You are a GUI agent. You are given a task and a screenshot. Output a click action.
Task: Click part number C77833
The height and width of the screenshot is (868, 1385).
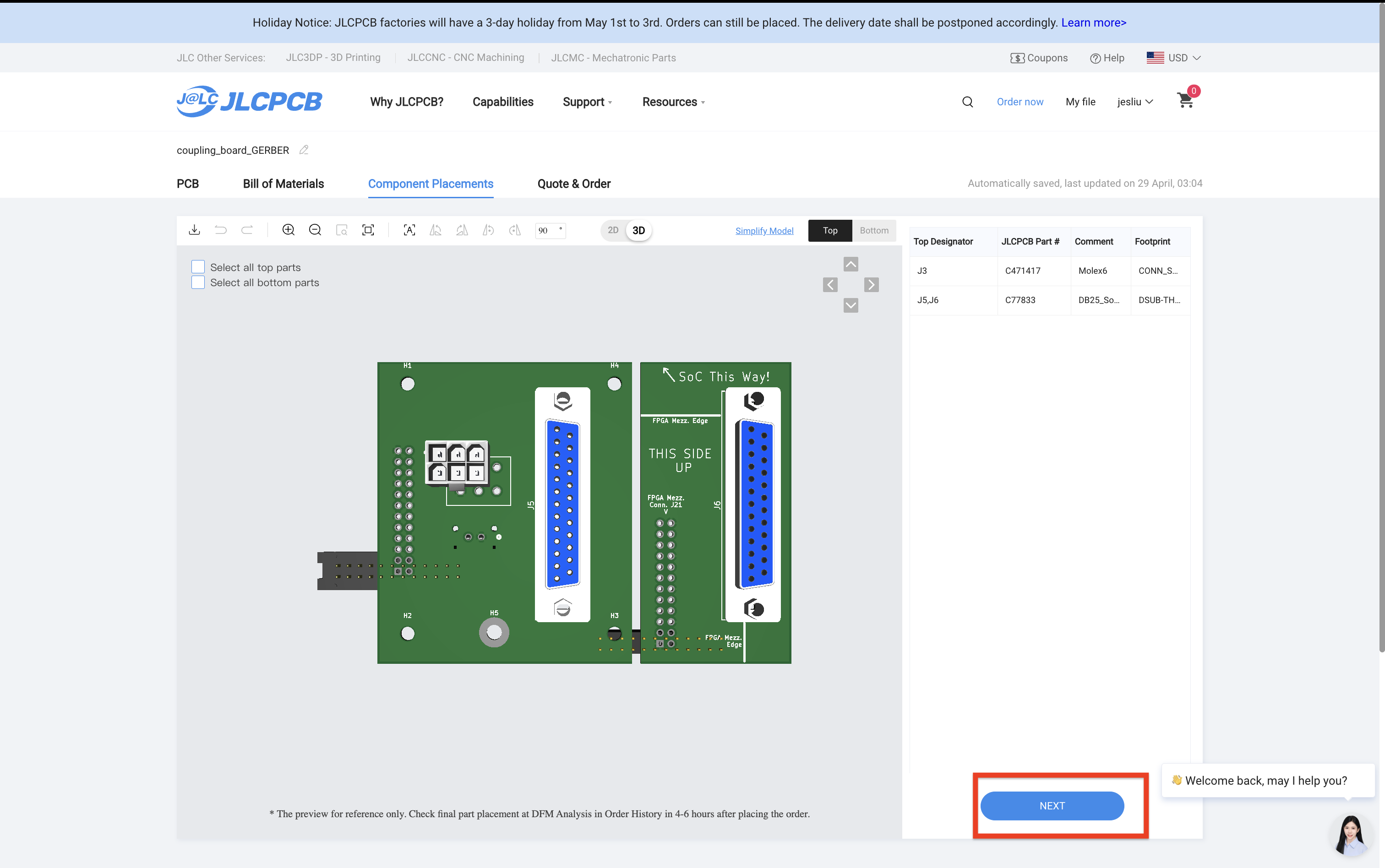pos(1020,300)
